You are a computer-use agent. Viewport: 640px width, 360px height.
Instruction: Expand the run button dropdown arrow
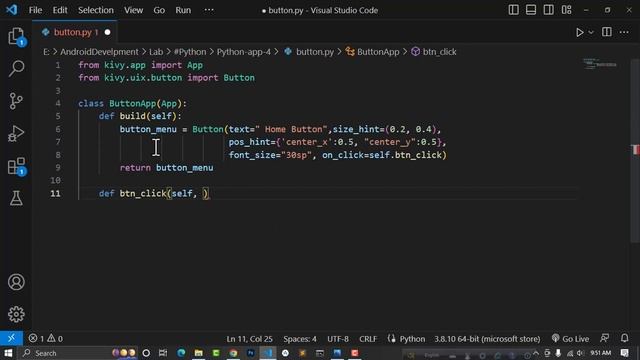tap(591, 32)
